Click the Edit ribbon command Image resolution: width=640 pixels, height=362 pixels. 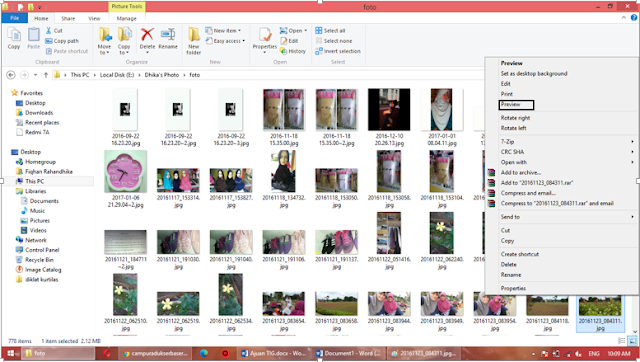tap(289, 41)
